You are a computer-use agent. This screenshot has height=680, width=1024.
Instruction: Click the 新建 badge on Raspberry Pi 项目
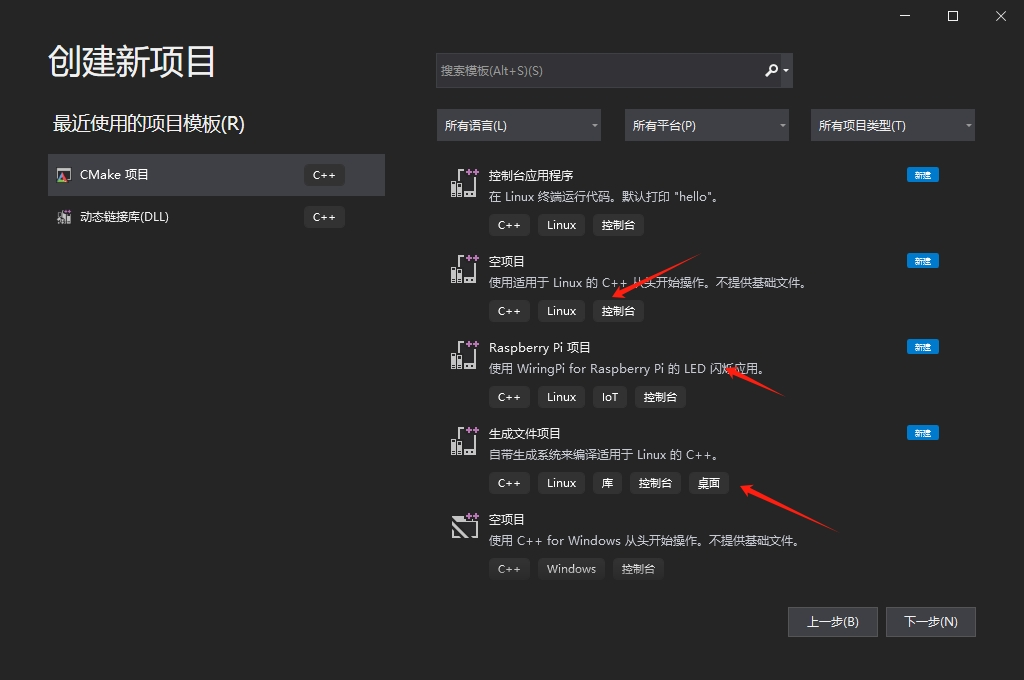(923, 347)
